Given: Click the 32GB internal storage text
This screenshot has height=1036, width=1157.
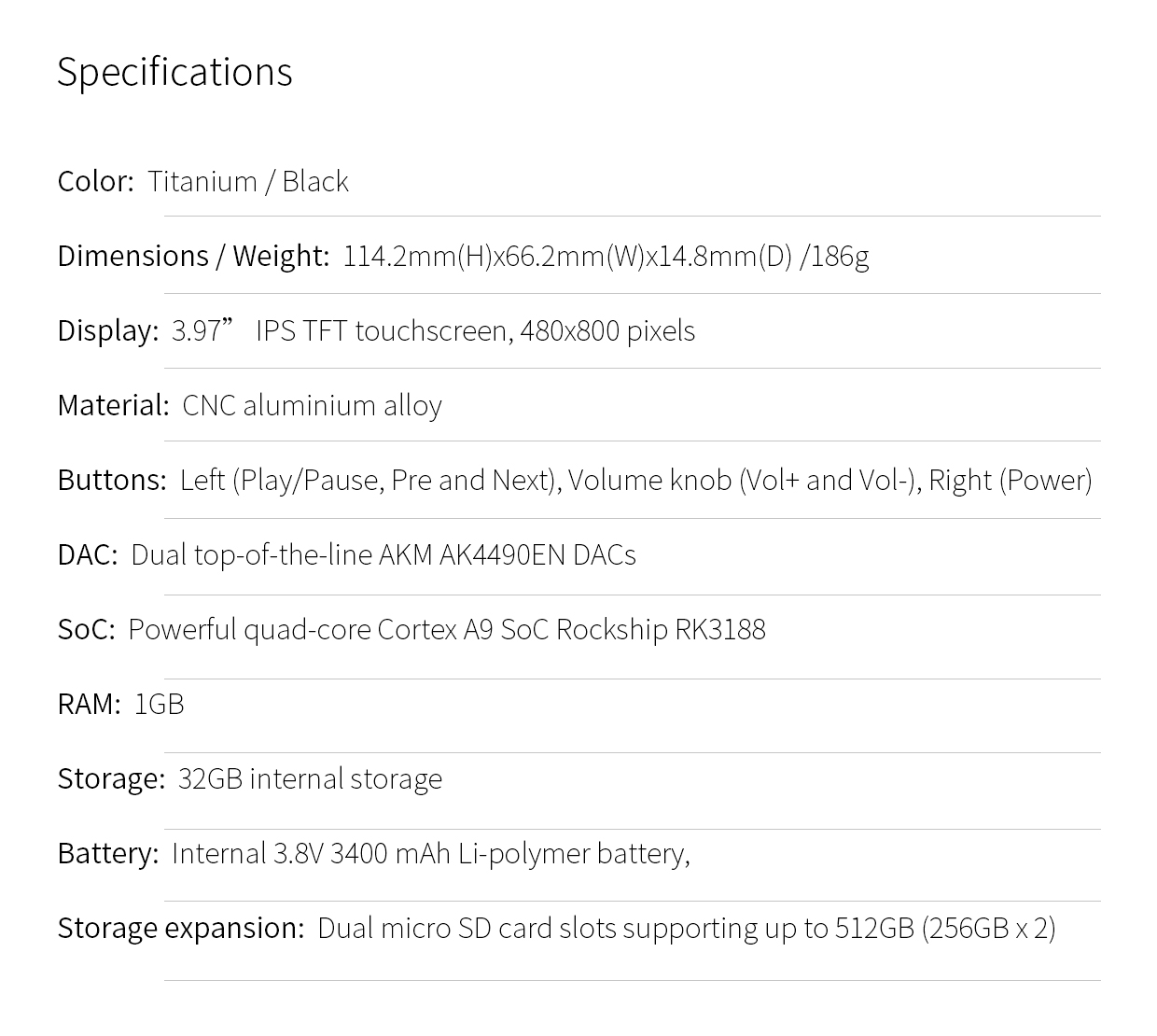Looking at the screenshot, I should (x=310, y=778).
